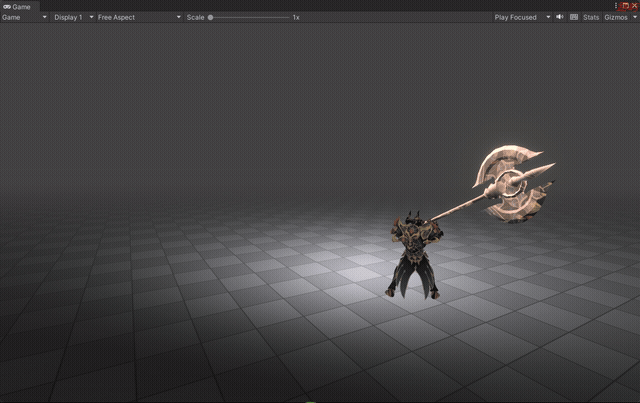Close the Game view panel

tap(634, 6)
